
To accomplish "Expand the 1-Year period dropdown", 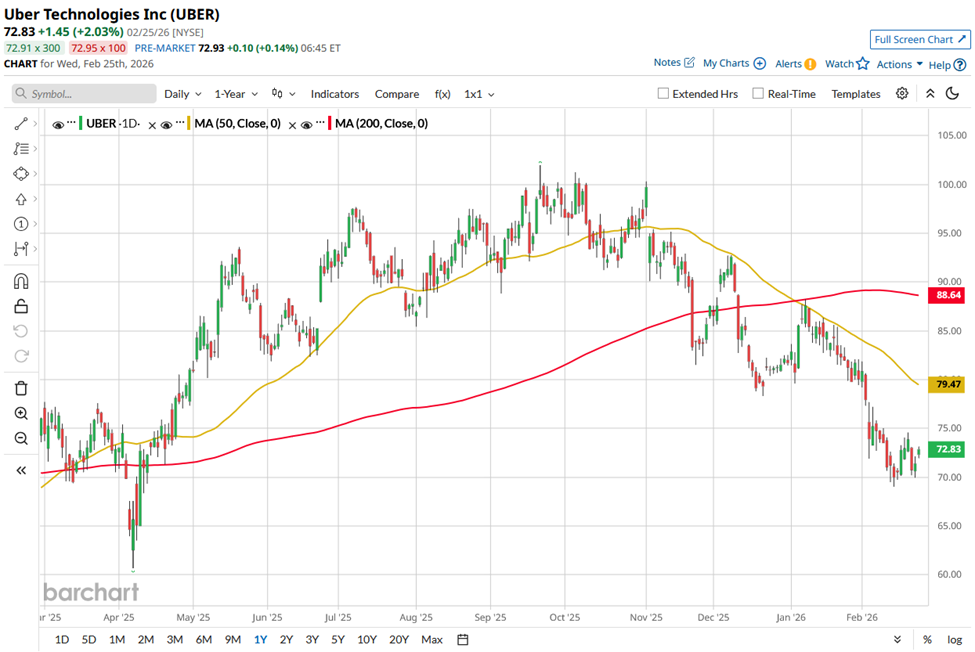I will [236, 94].
